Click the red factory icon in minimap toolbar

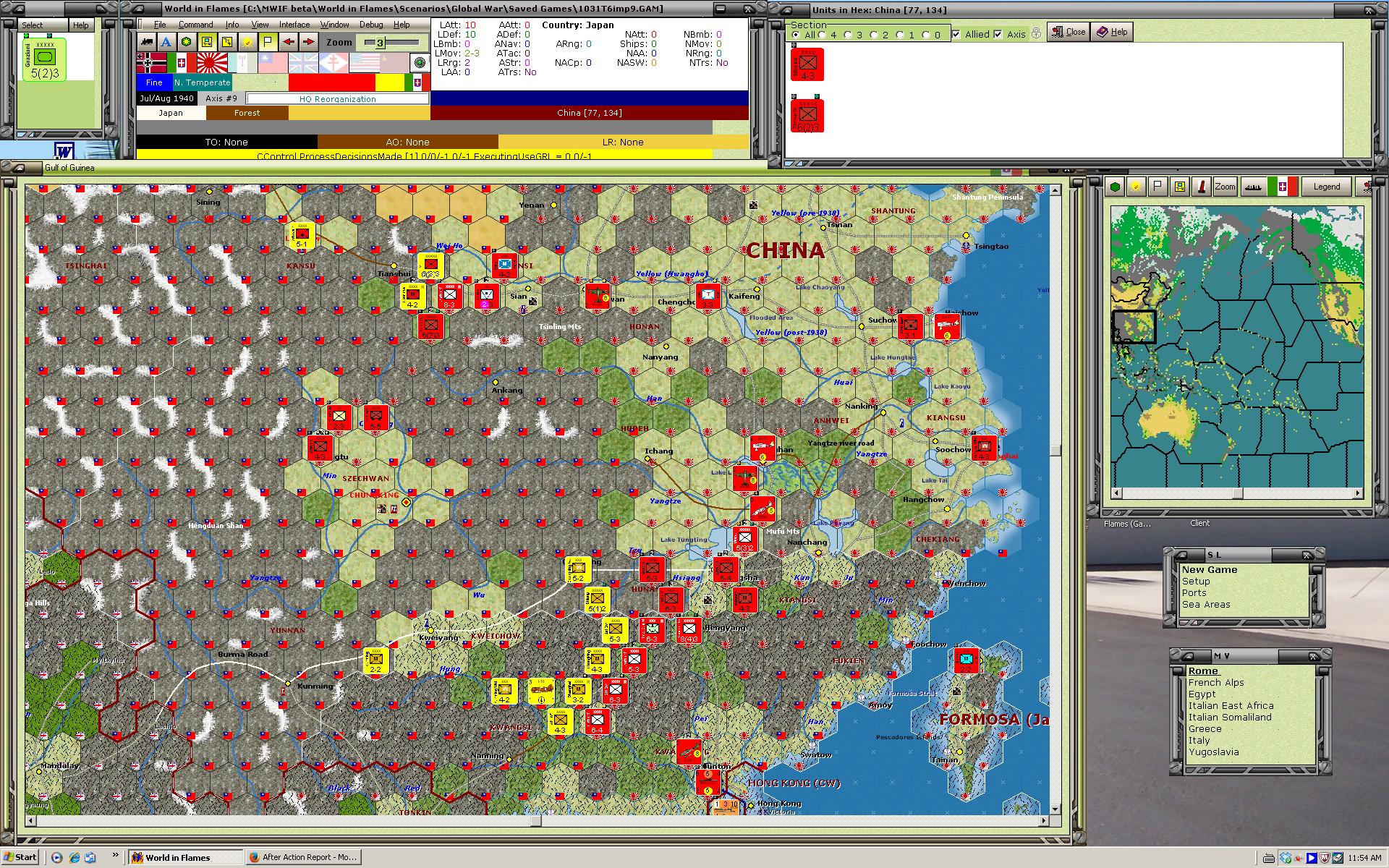[1202, 187]
